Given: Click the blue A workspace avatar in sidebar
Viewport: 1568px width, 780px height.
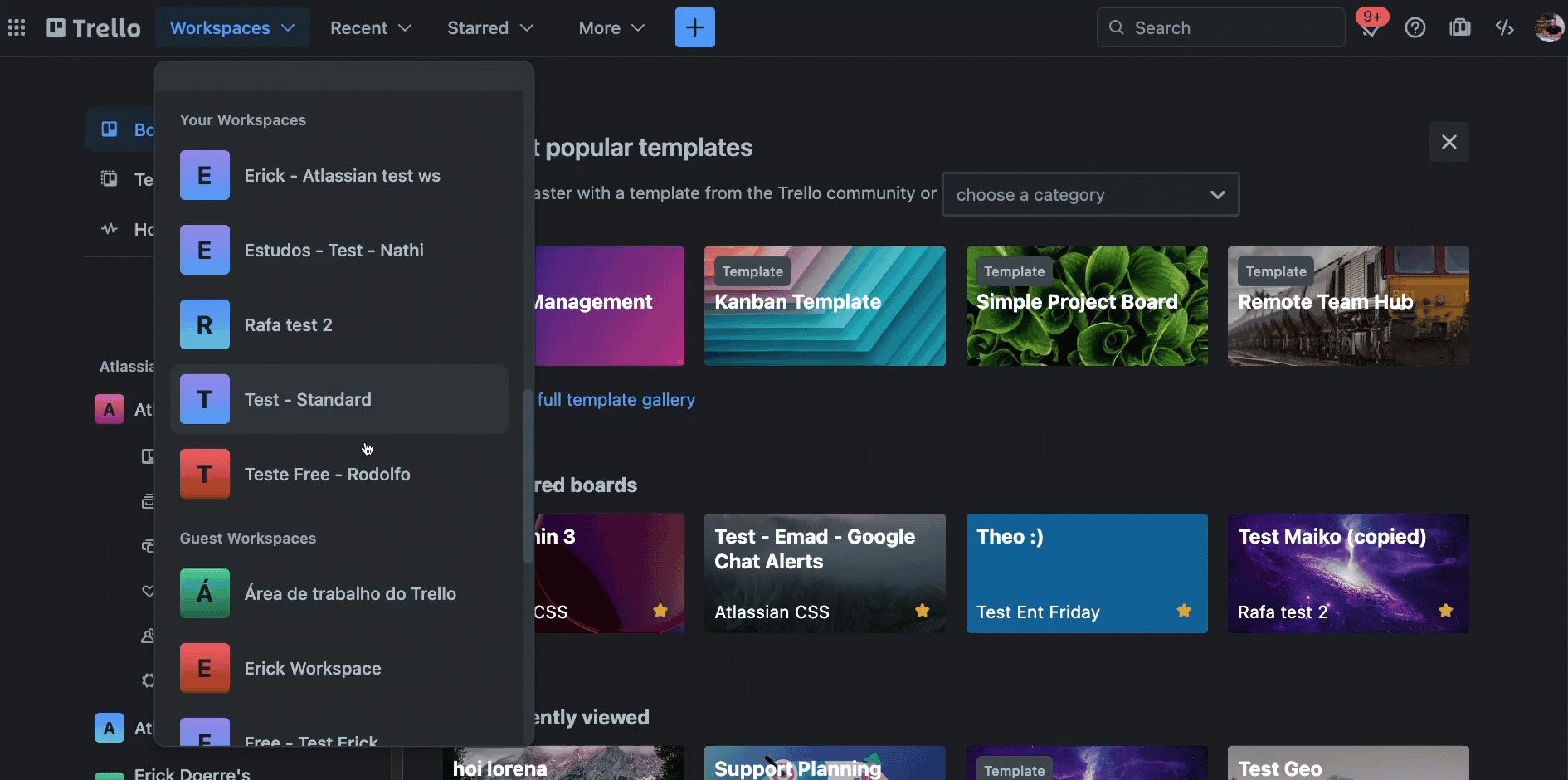Looking at the screenshot, I should pos(110,728).
